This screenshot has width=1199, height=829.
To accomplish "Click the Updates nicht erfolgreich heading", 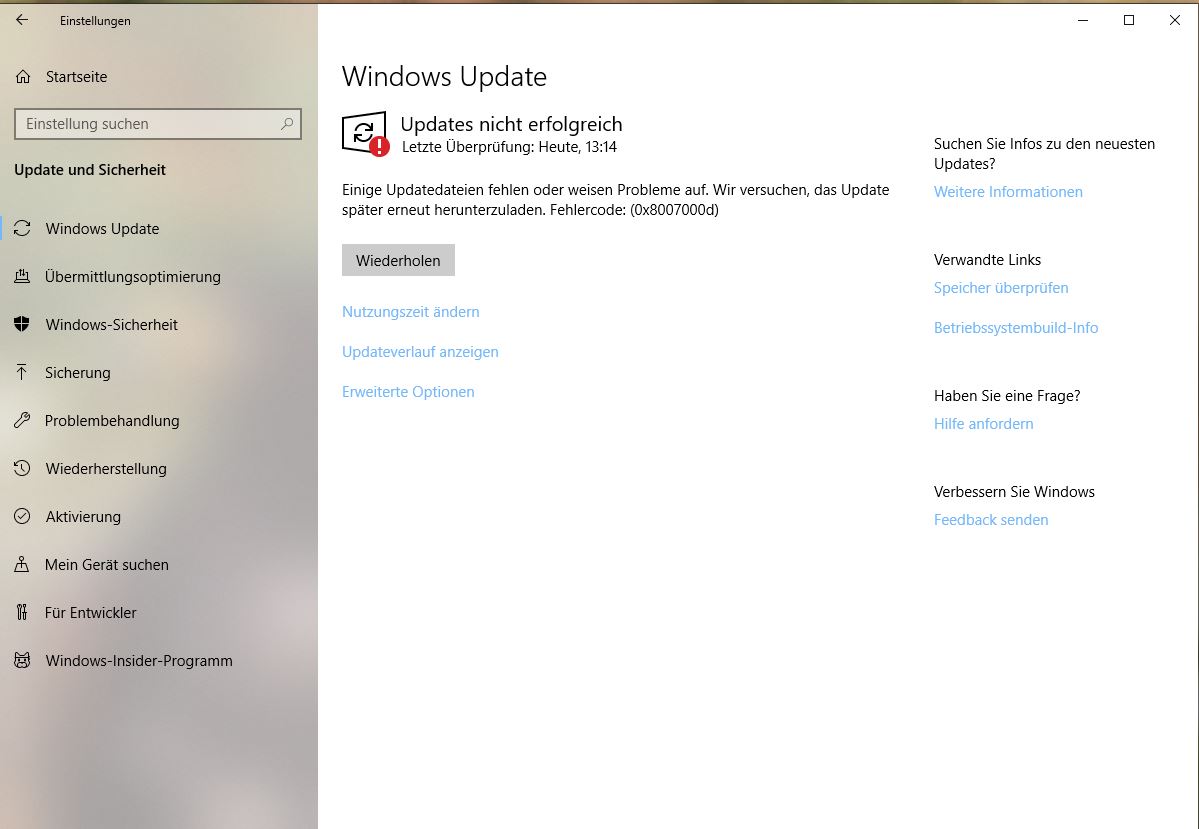I will coord(512,124).
